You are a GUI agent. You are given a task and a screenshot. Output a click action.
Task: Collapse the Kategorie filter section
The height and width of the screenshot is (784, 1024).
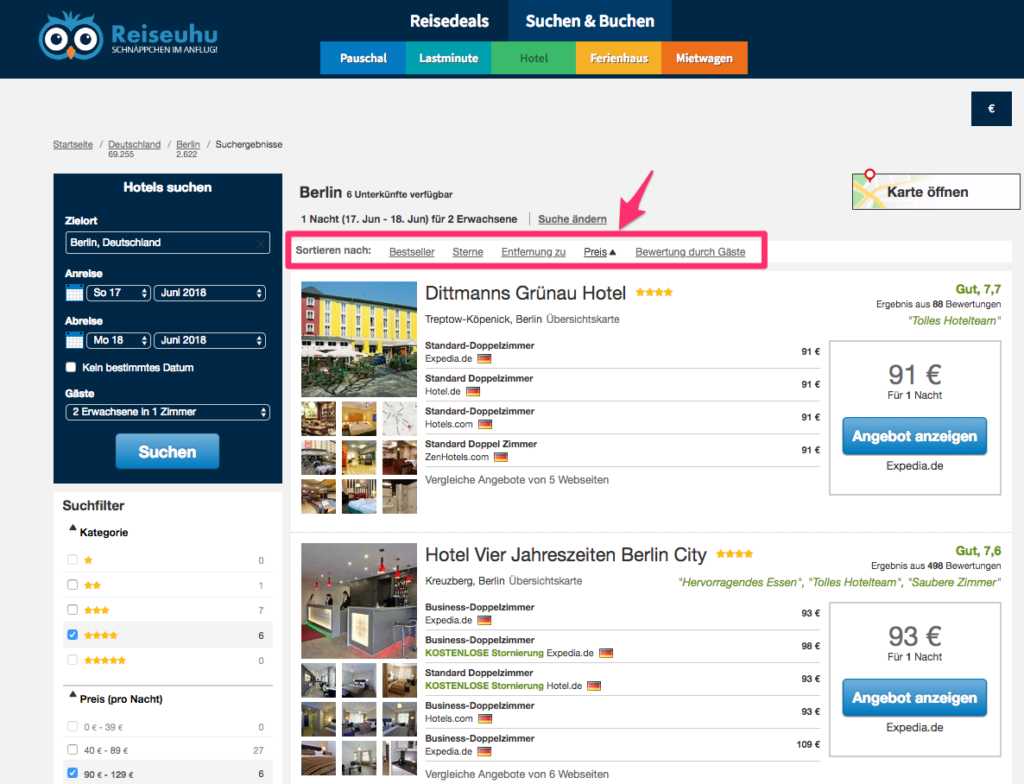coord(73,531)
